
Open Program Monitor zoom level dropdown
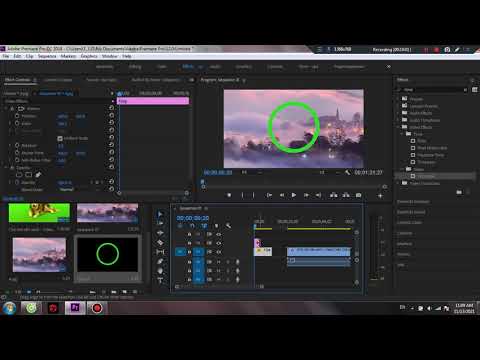pyautogui.click(x=251, y=172)
